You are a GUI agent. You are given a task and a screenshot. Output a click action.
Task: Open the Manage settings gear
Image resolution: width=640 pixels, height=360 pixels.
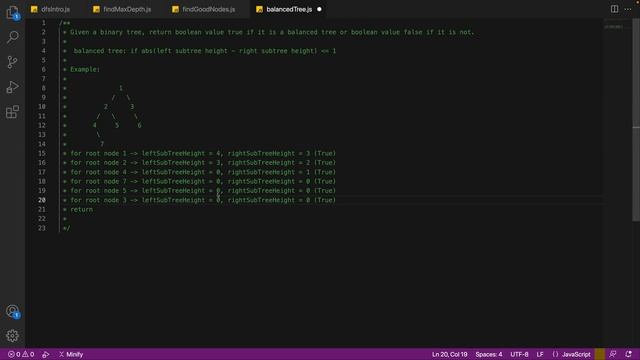point(12,336)
